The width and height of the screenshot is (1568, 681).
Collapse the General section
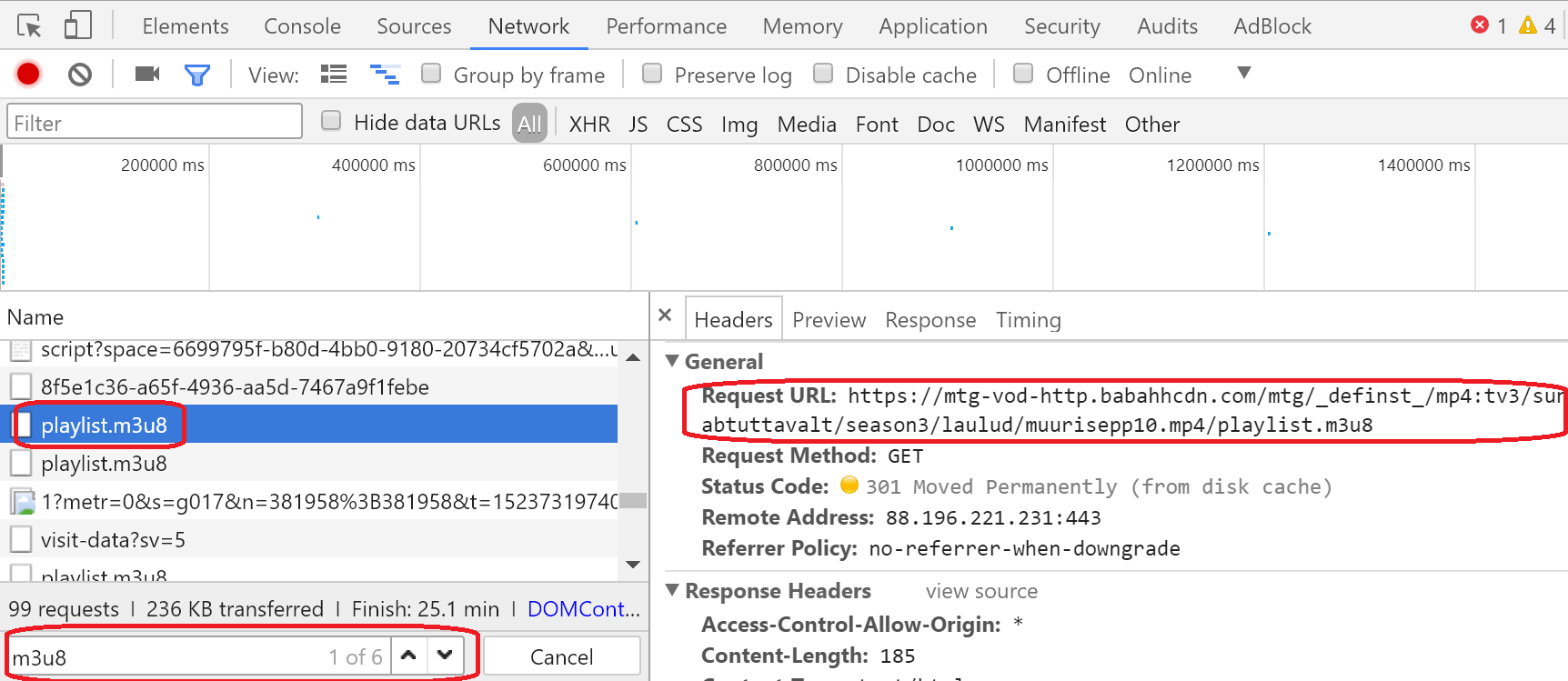click(673, 361)
